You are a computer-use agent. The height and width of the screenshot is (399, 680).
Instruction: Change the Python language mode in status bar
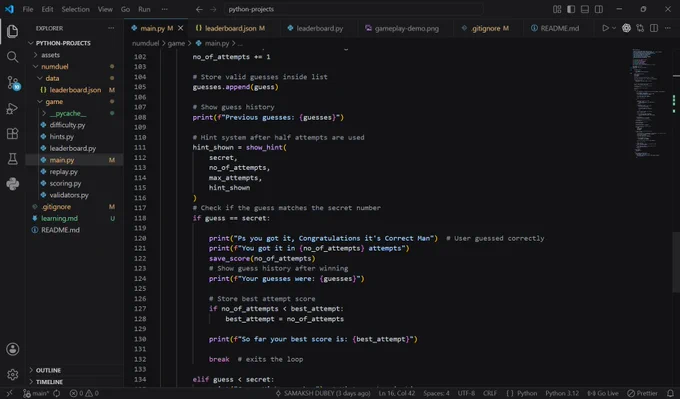[522, 393]
